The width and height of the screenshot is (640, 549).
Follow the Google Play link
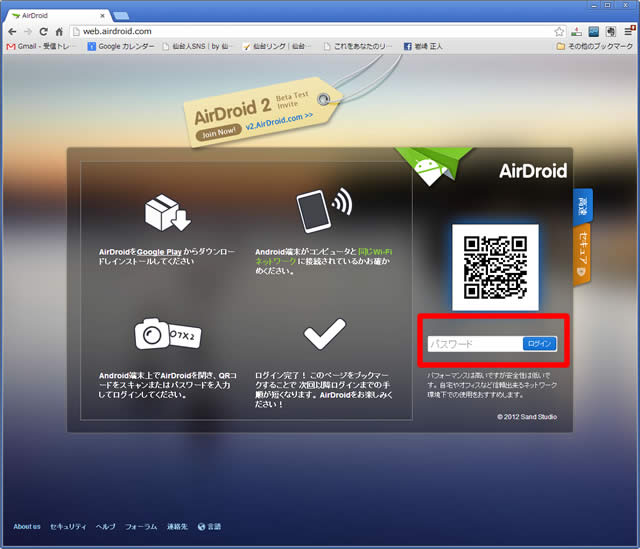[159, 252]
